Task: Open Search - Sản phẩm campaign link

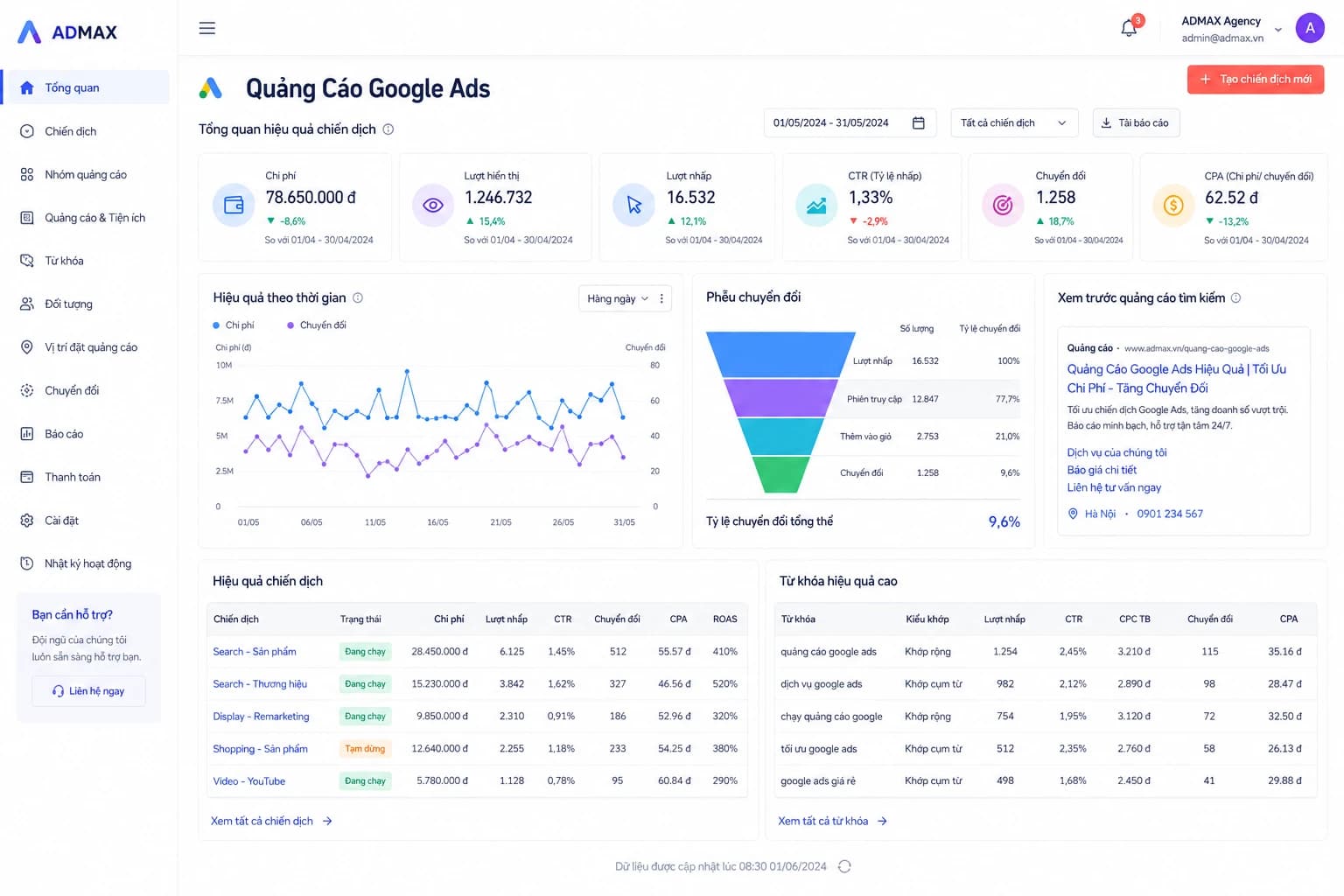Action: 255,652
